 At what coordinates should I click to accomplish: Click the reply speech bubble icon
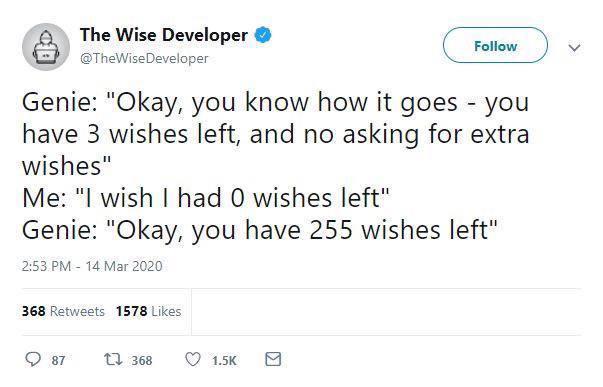pyautogui.click(x=33, y=359)
